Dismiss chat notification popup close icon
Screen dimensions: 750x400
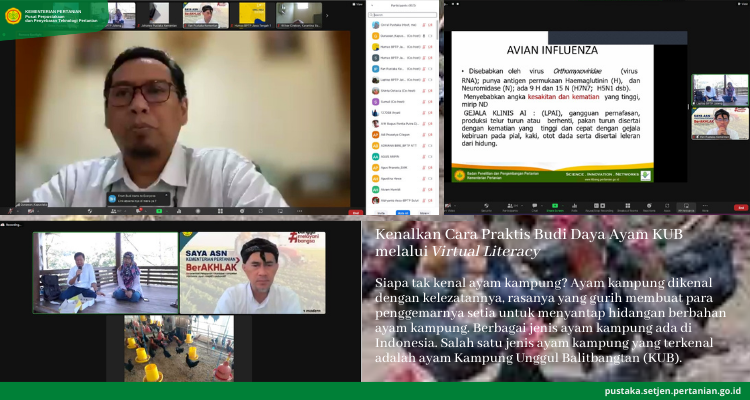point(166,196)
